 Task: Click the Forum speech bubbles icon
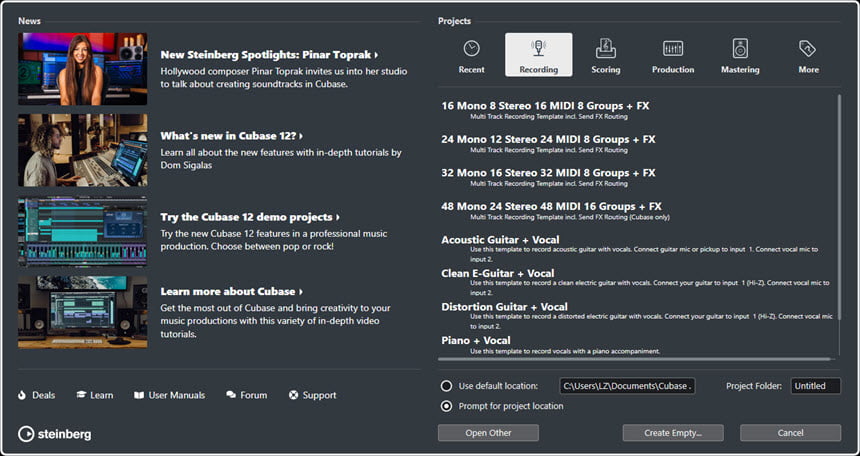(231, 395)
